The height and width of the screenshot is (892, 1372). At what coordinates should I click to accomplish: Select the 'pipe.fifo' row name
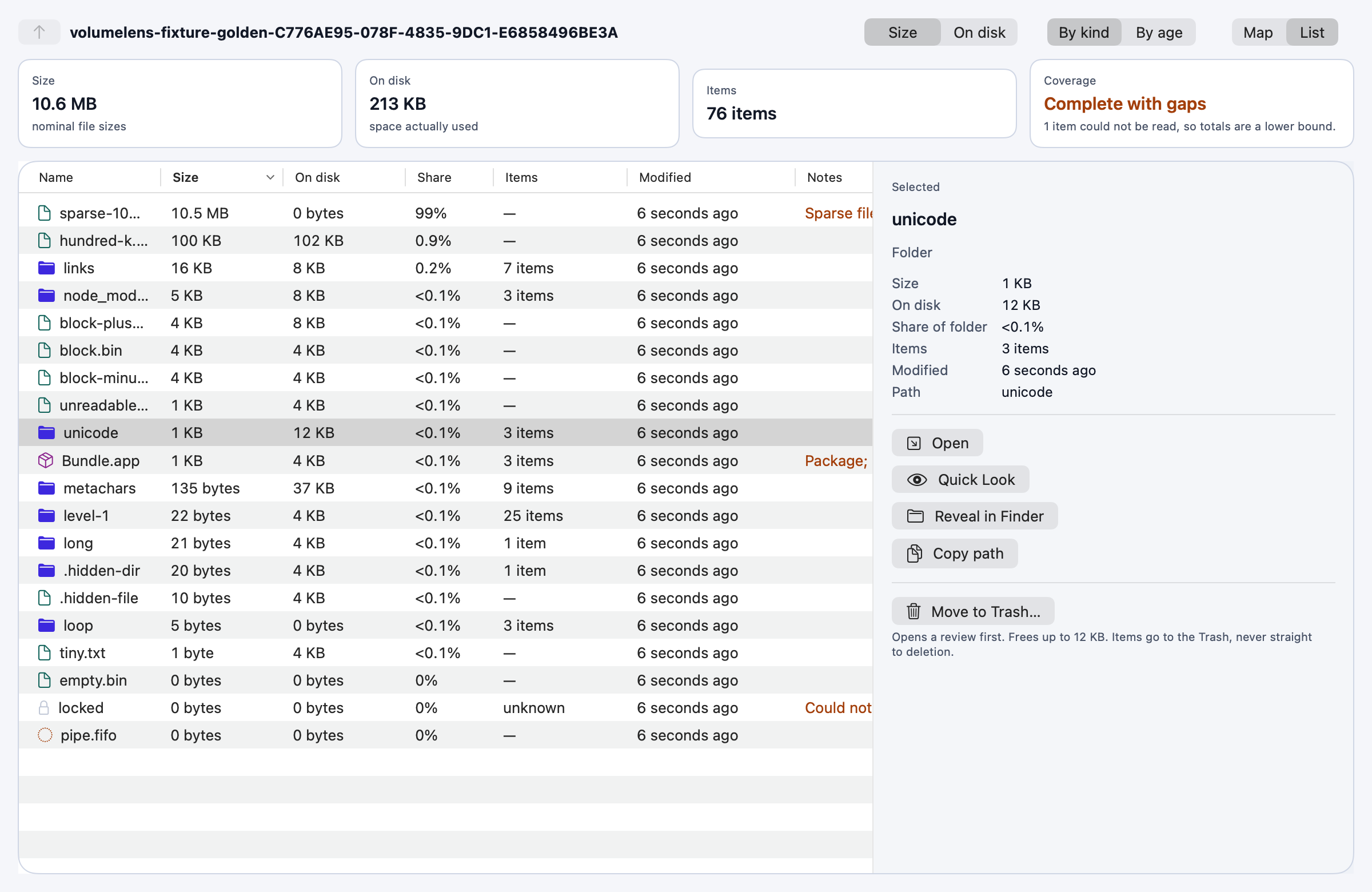coord(89,735)
